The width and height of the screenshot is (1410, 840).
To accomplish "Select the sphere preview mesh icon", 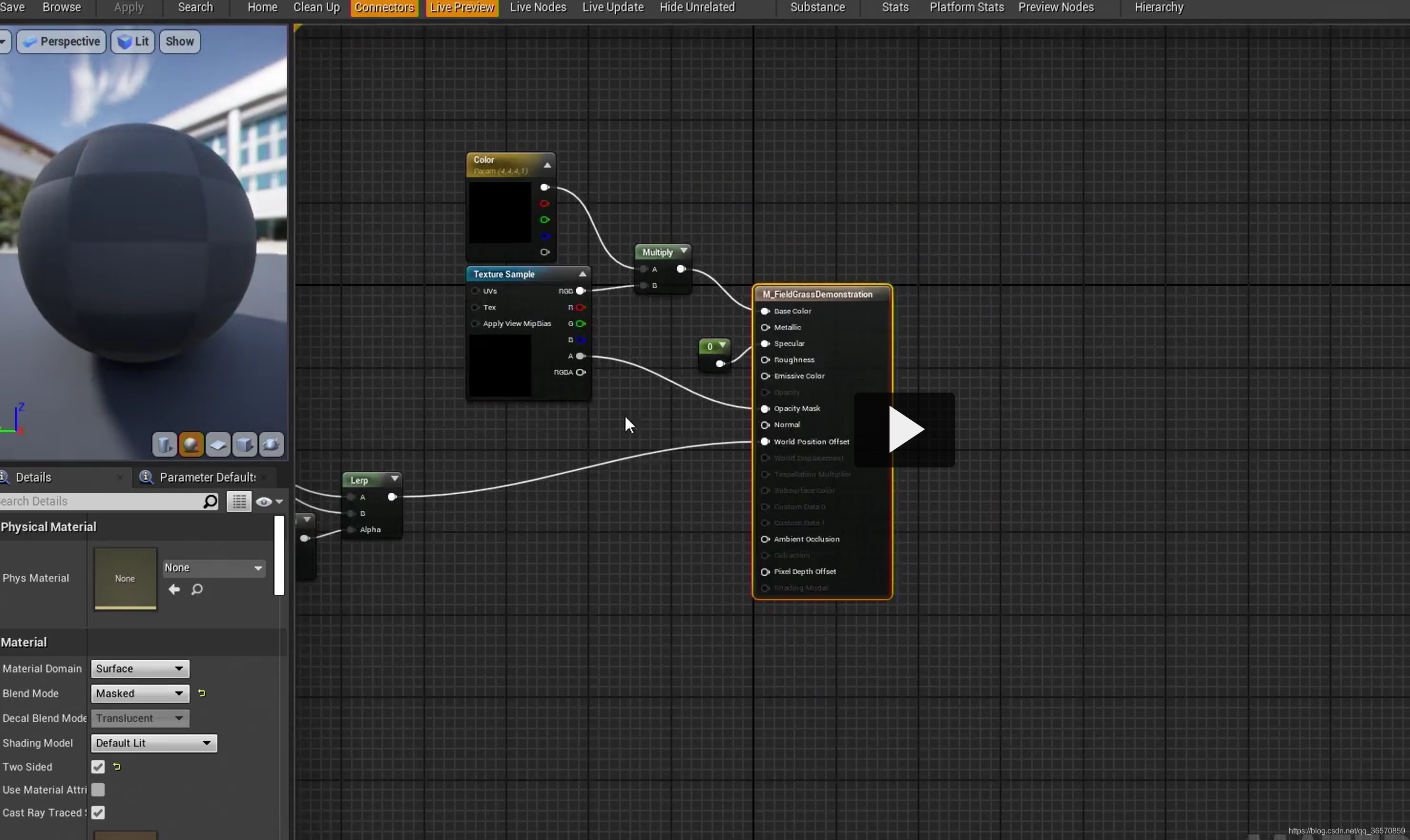I will click(191, 445).
